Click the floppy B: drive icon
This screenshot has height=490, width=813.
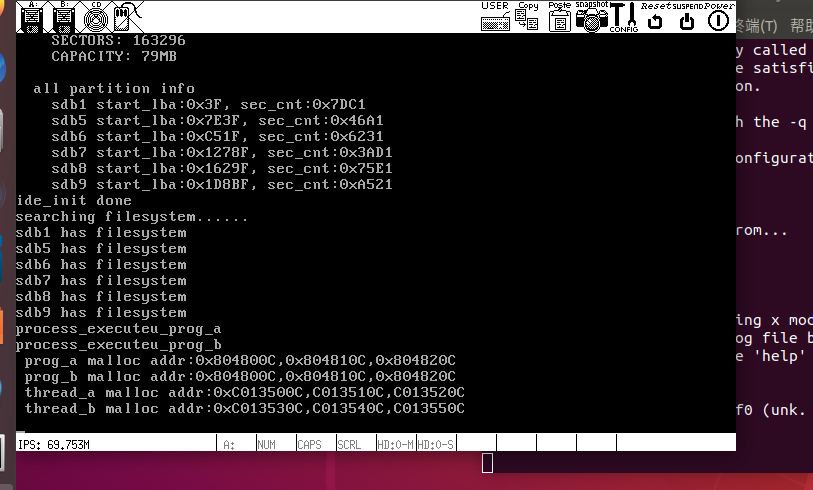click(63, 16)
